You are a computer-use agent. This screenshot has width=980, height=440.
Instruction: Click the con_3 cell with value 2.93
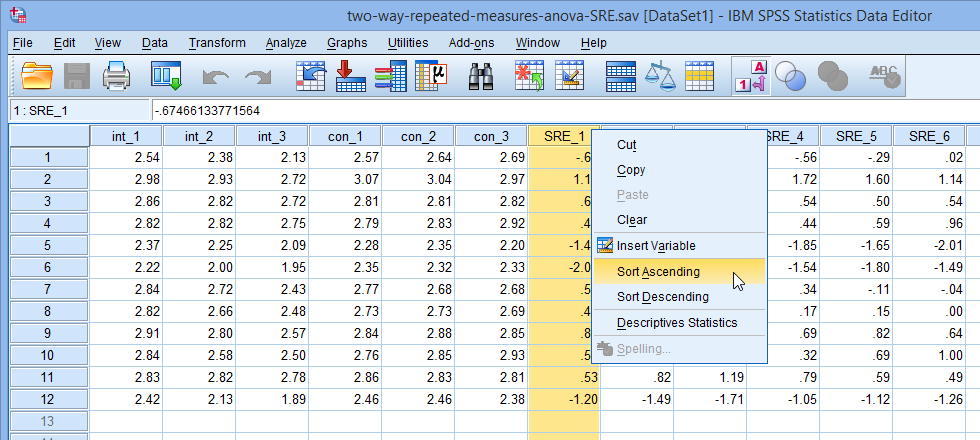pyautogui.click(x=491, y=355)
